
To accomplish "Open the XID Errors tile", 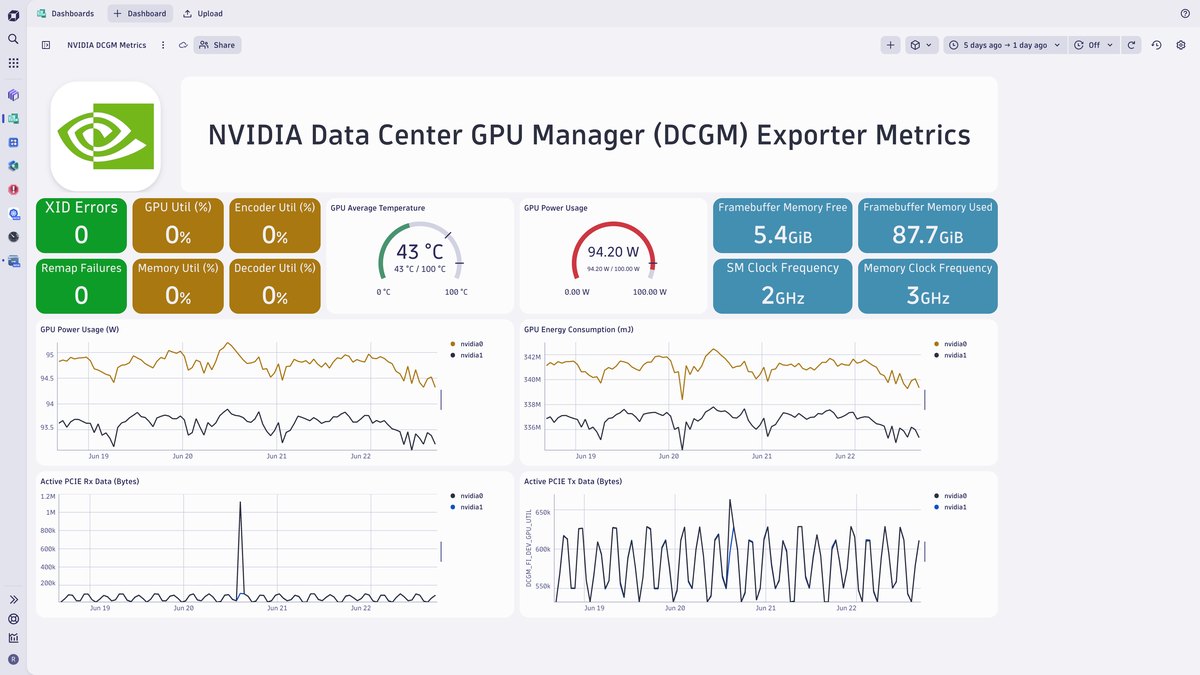I will pyautogui.click(x=81, y=225).
